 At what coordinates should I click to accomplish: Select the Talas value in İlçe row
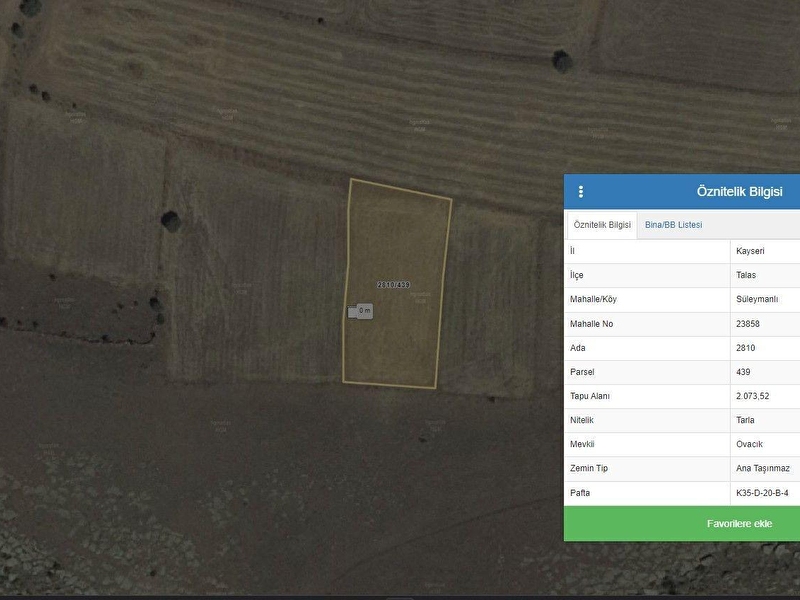click(746, 275)
